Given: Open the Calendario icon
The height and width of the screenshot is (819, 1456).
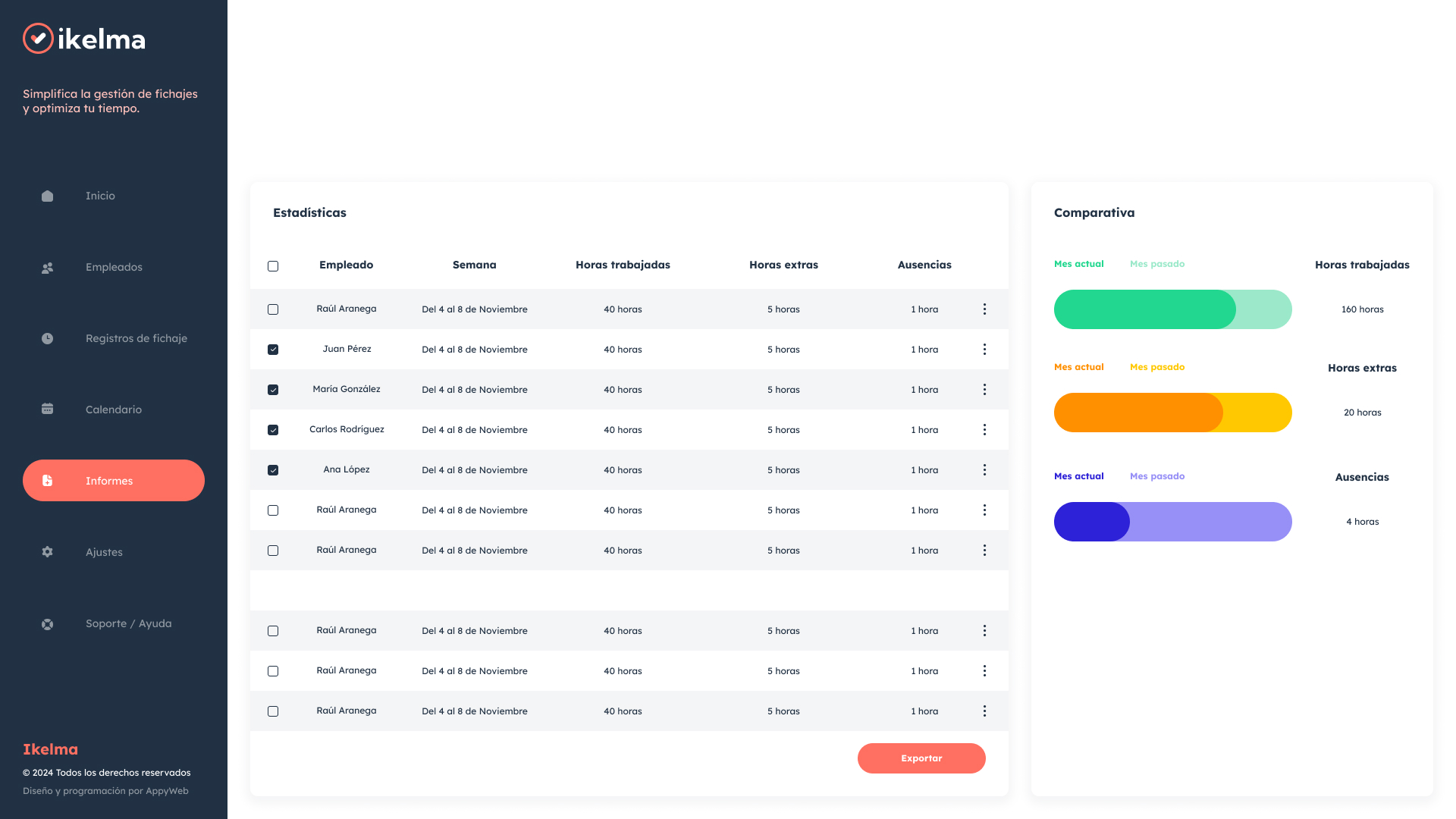Looking at the screenshot, I should click(x=47, y=409).
